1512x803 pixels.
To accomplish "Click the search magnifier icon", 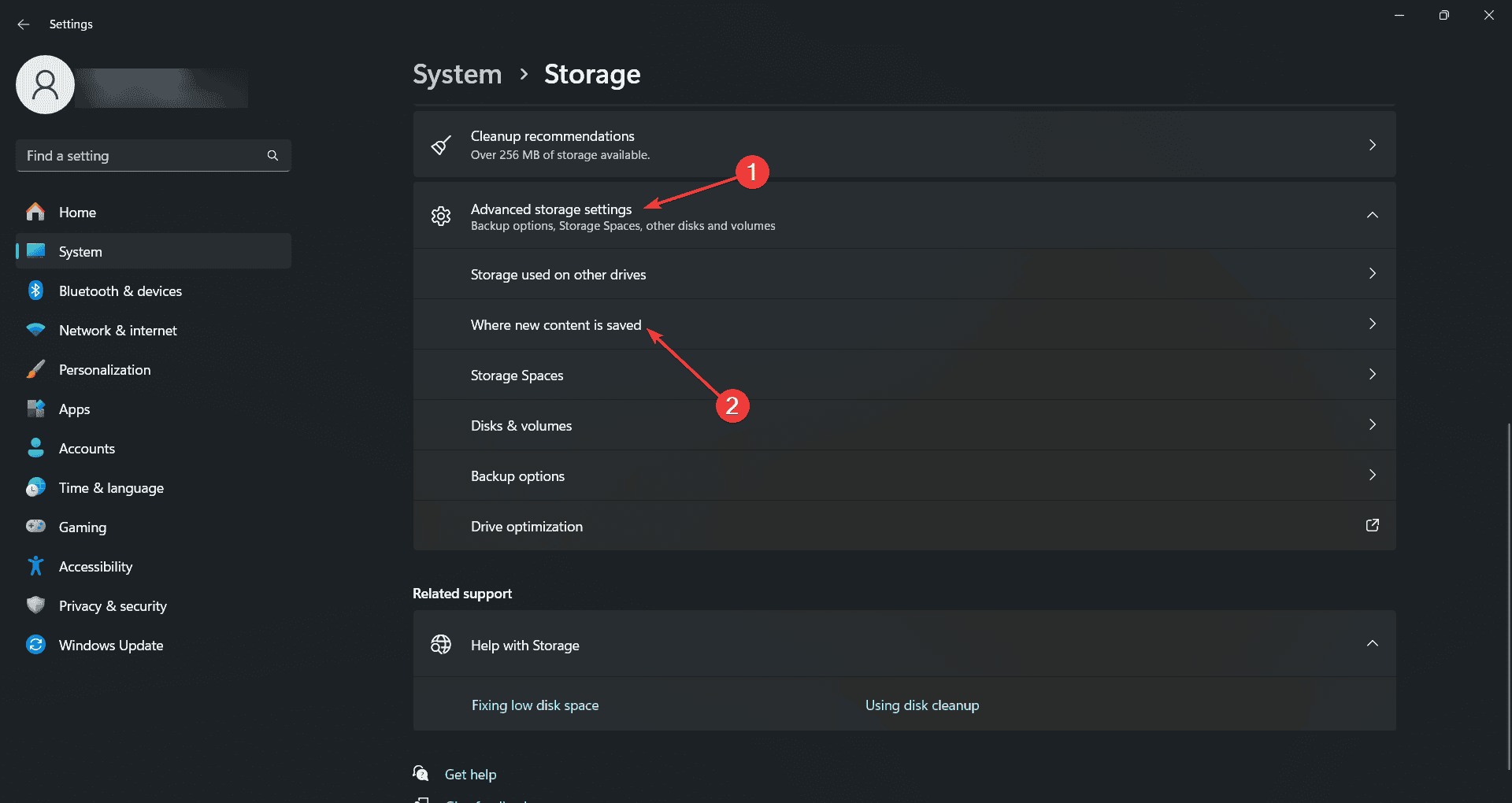I will [x=272, y=156].
